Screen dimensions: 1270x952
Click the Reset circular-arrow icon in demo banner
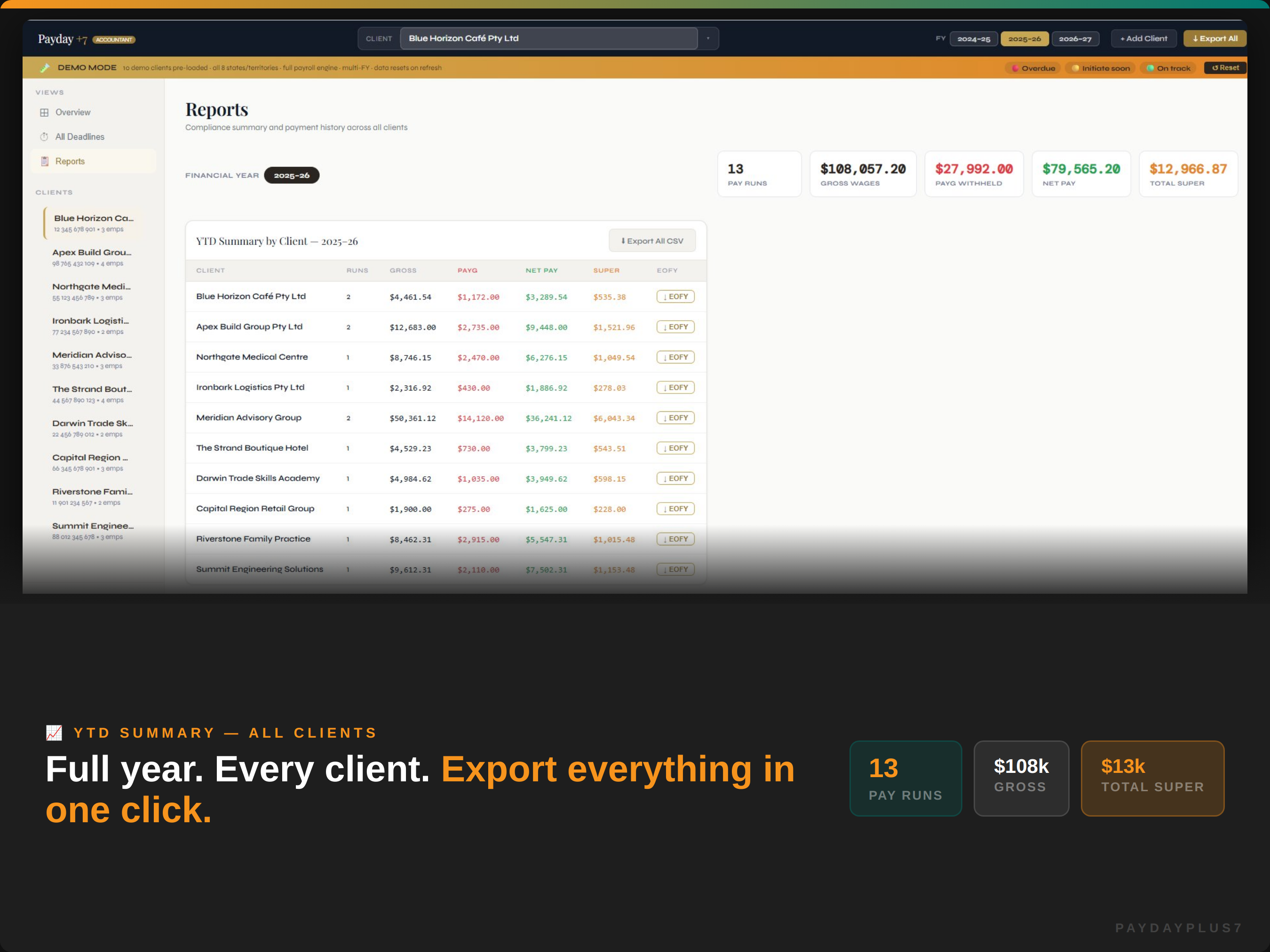[x=1215, y=68]
